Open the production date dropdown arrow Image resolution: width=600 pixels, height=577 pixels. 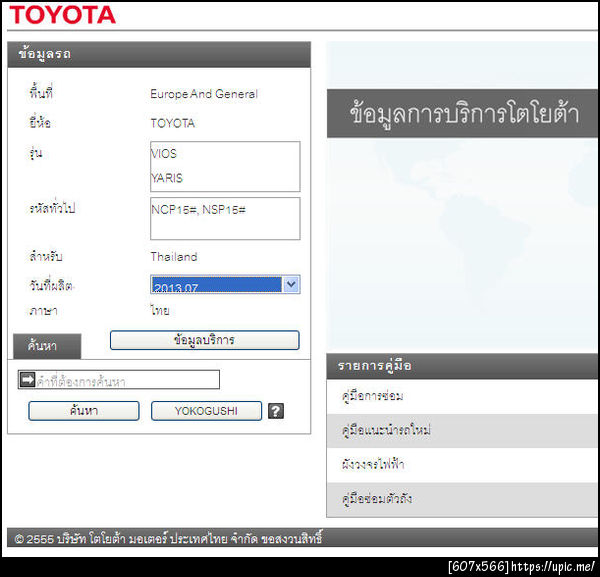tap(291, 284)
